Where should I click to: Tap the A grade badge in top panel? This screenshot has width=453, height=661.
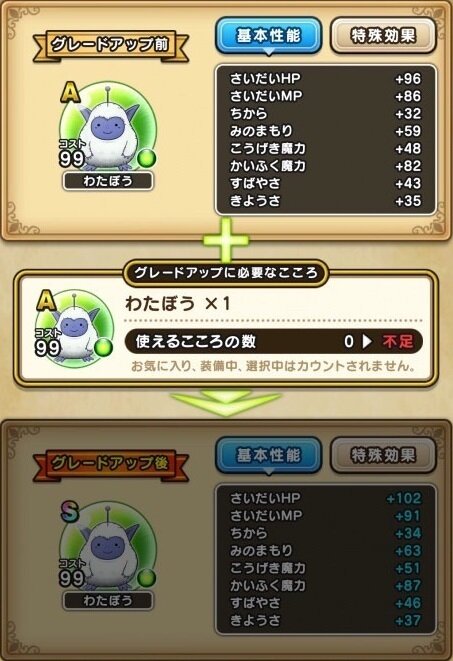[70, 92]
